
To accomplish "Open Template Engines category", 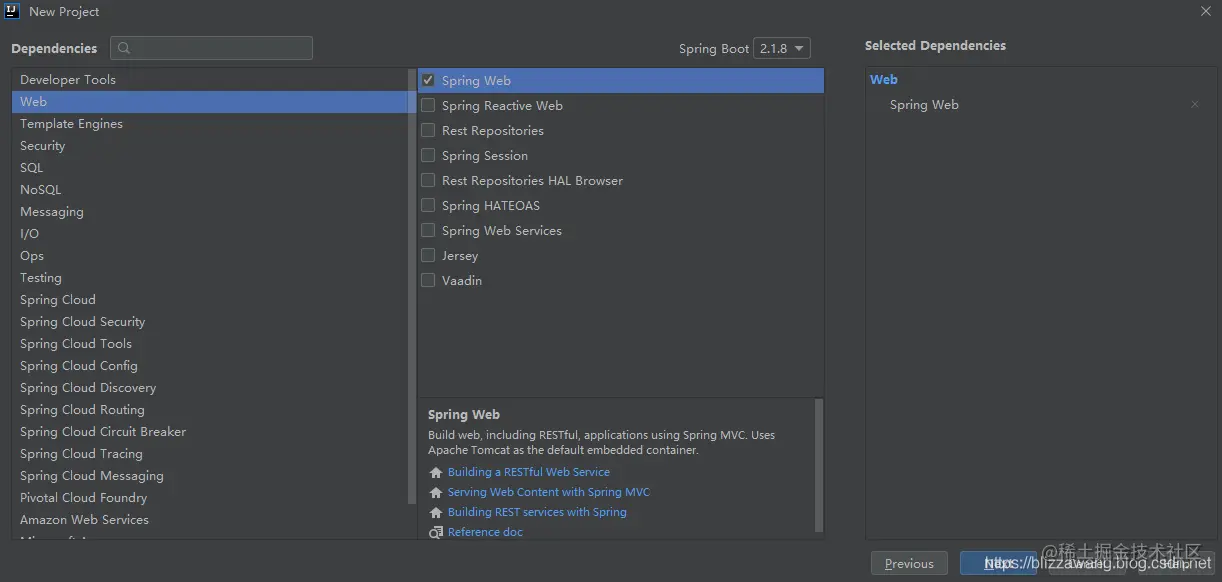I will tap(210, 124).
